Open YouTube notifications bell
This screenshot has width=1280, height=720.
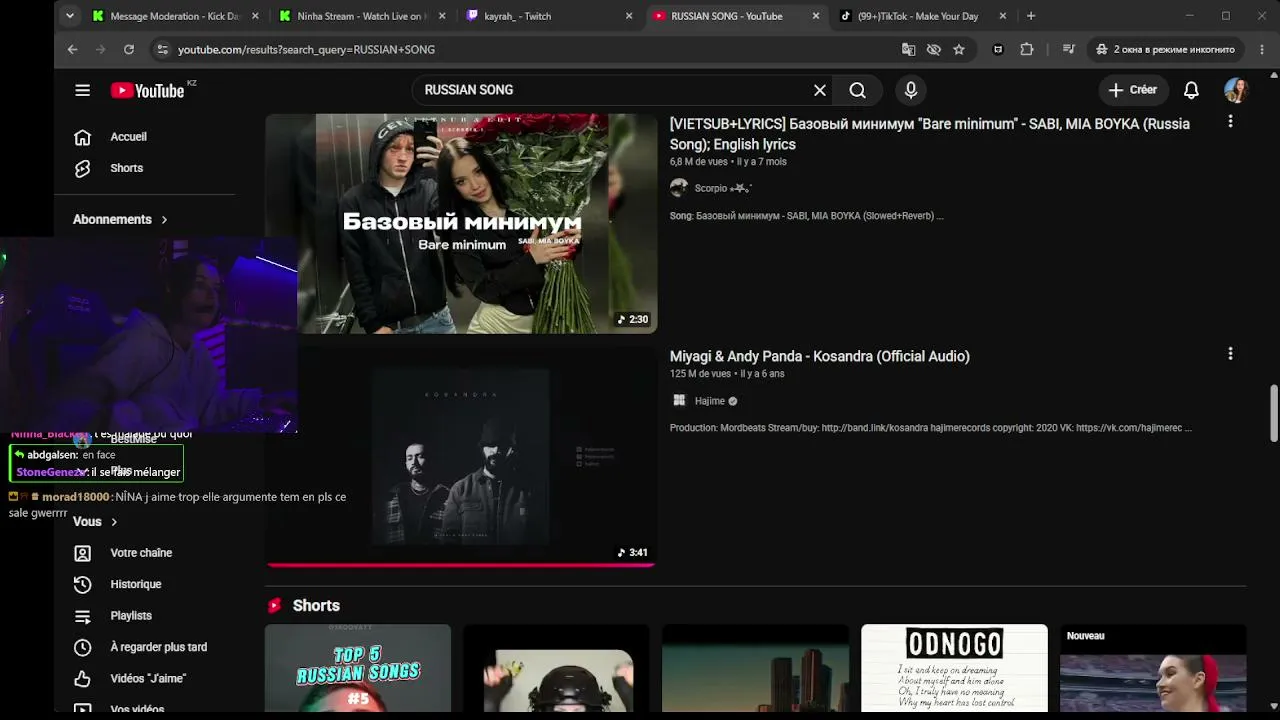pos(1191,90)
